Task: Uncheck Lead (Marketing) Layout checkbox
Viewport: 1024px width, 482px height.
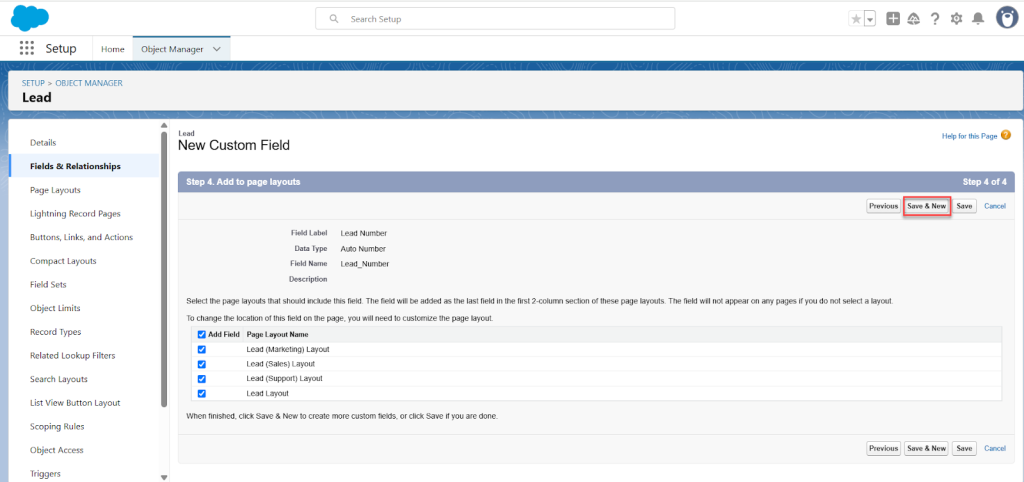Action: coord(202,349)
